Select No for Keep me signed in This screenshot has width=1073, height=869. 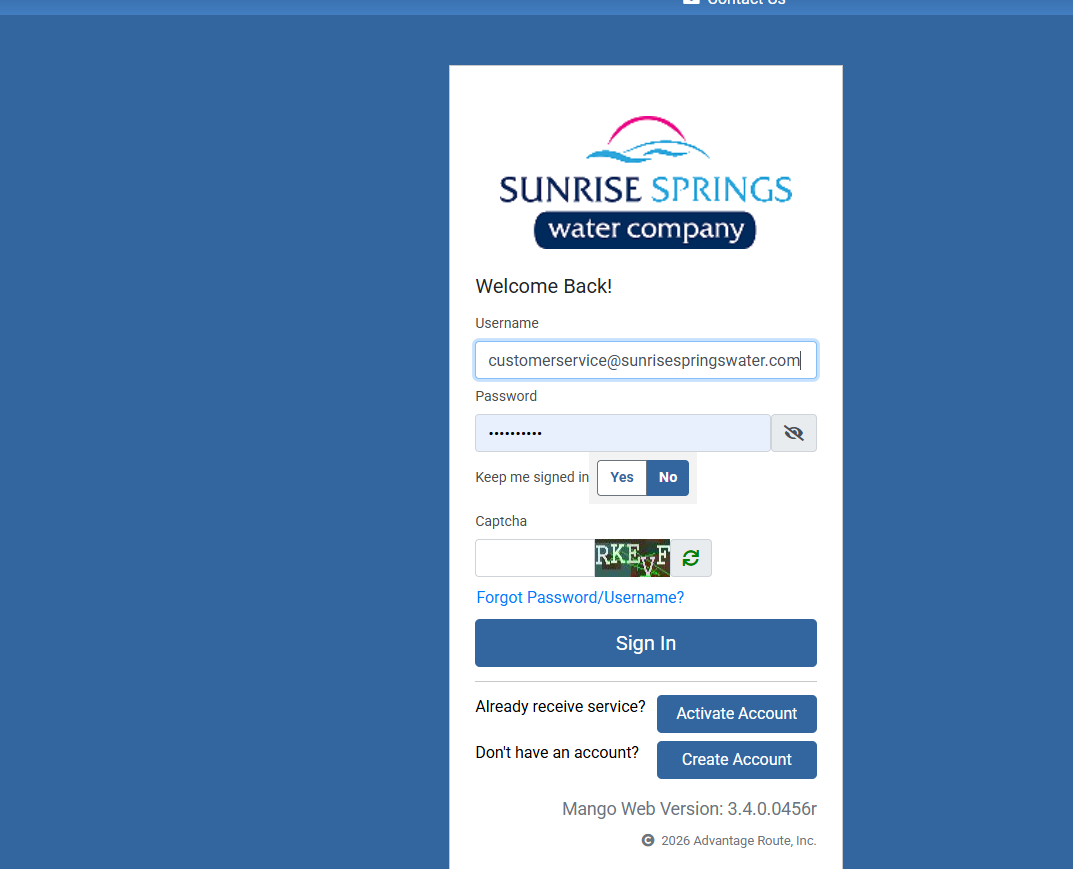[x=668, y=478]
